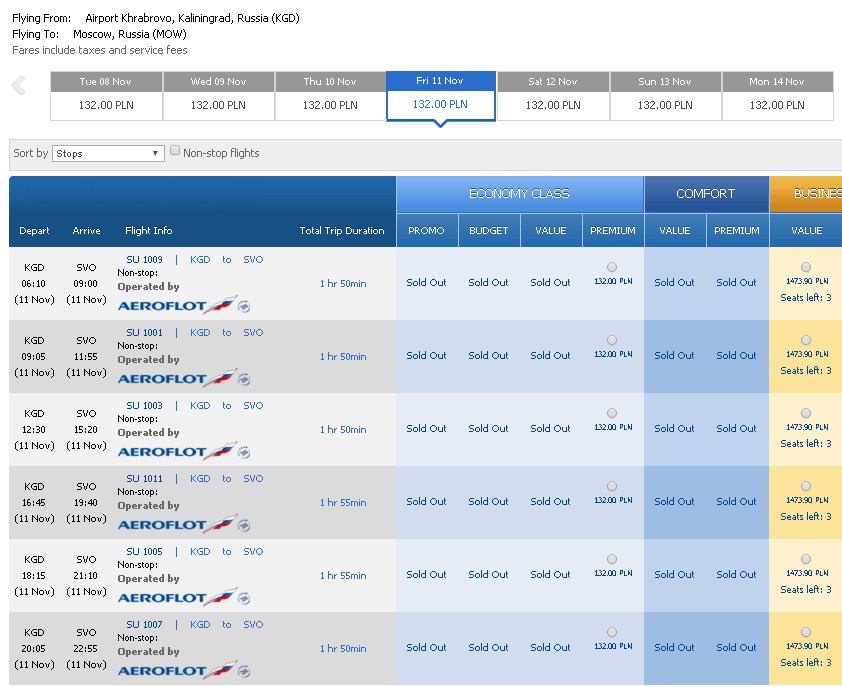
Task: Select Economy Premium fare for SU 1007
Action: [x=612, y=632]
